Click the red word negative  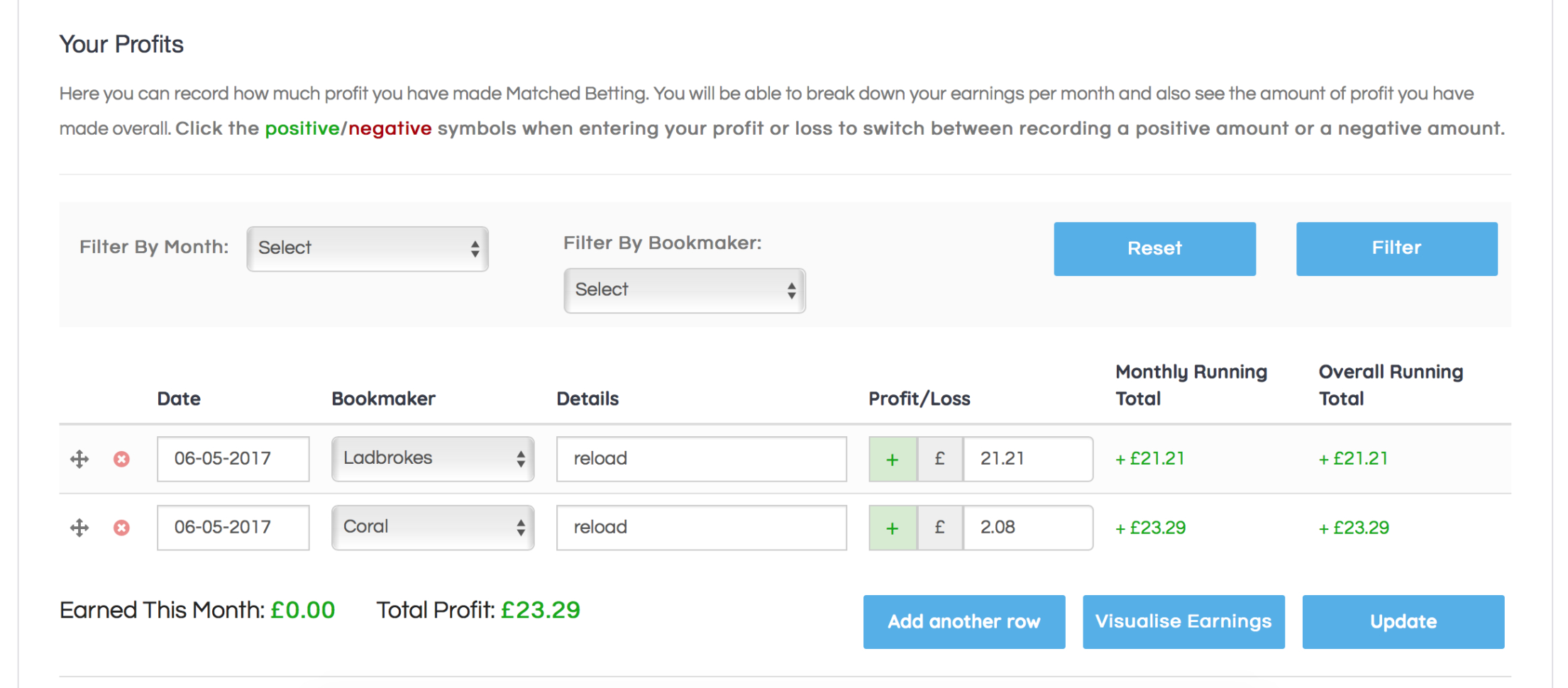[x=390, y=129]
